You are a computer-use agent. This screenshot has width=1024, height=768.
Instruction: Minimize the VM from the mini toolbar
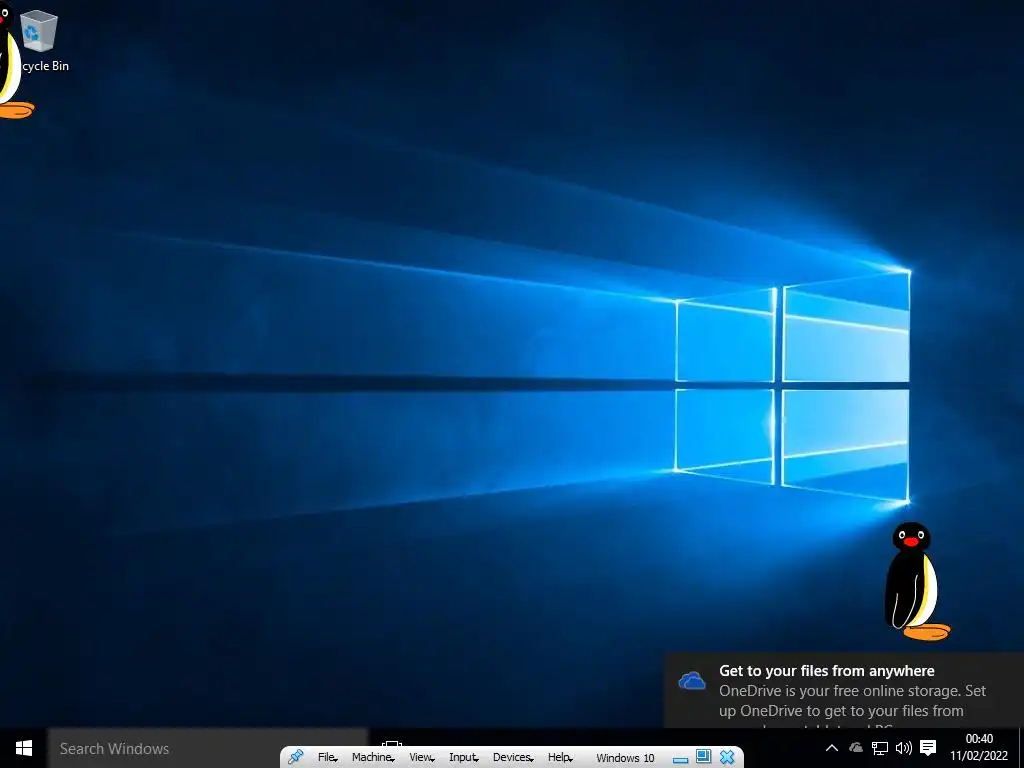(680, 759)
